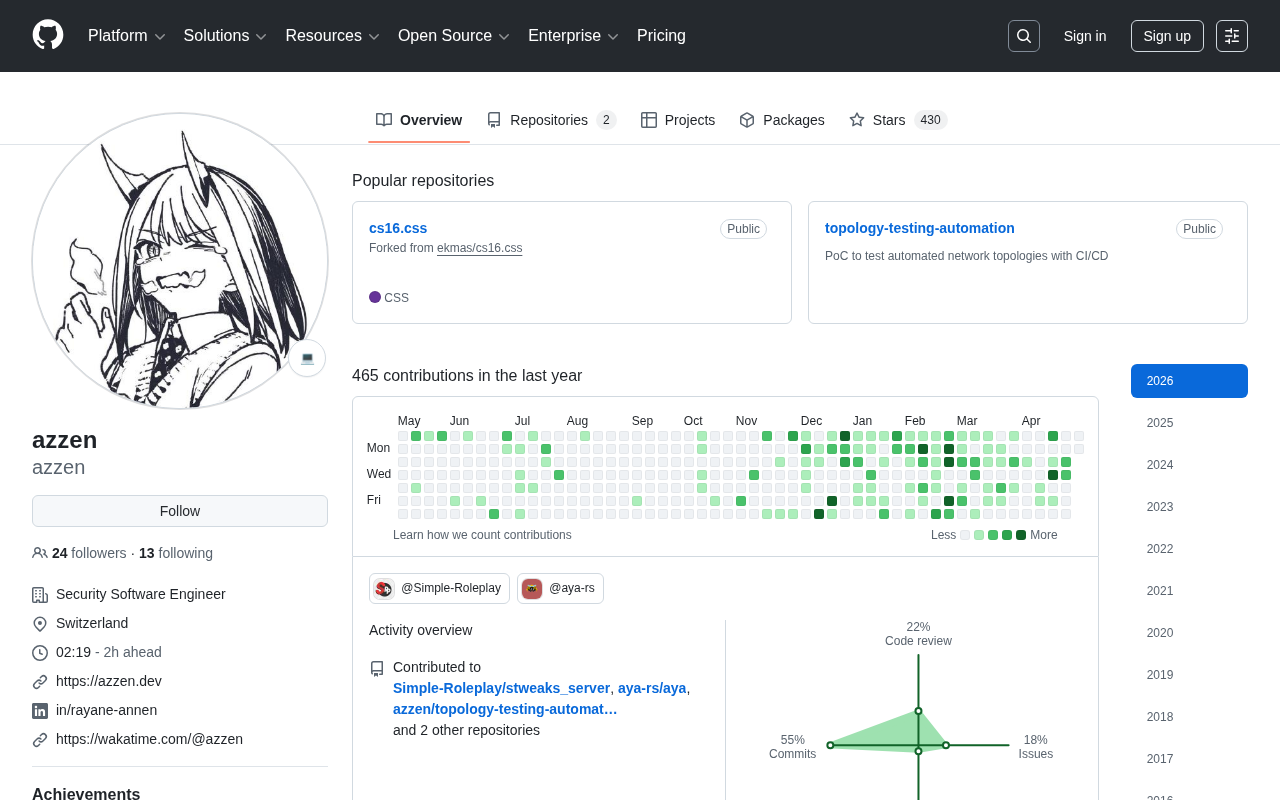Click the GitHub logo icon
The width and height of the screenshot is (1280, 800).
pyautogui.click(x=48, y=35)
